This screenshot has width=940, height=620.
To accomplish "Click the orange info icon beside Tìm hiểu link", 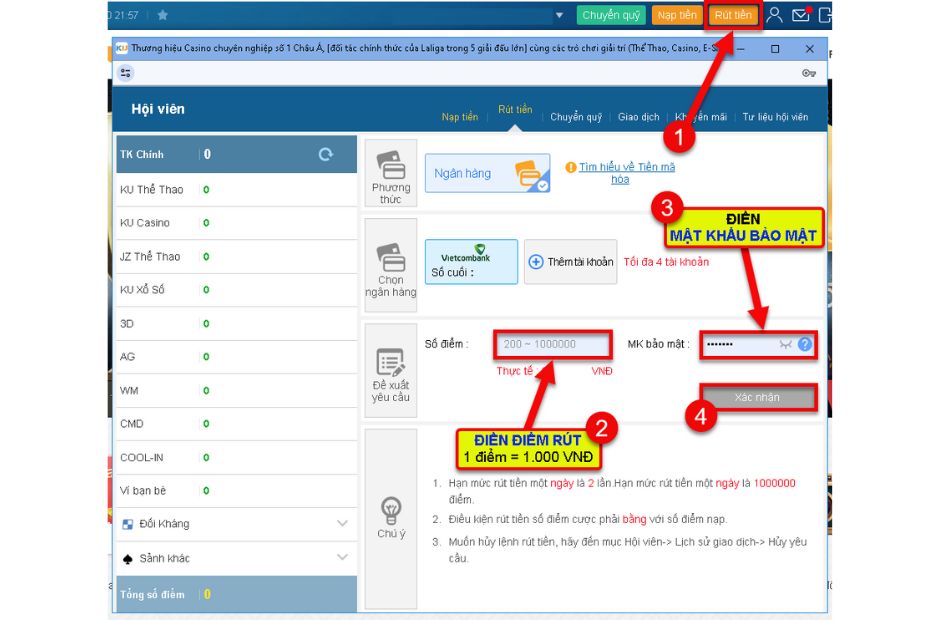I will click(x=571, y=167).
